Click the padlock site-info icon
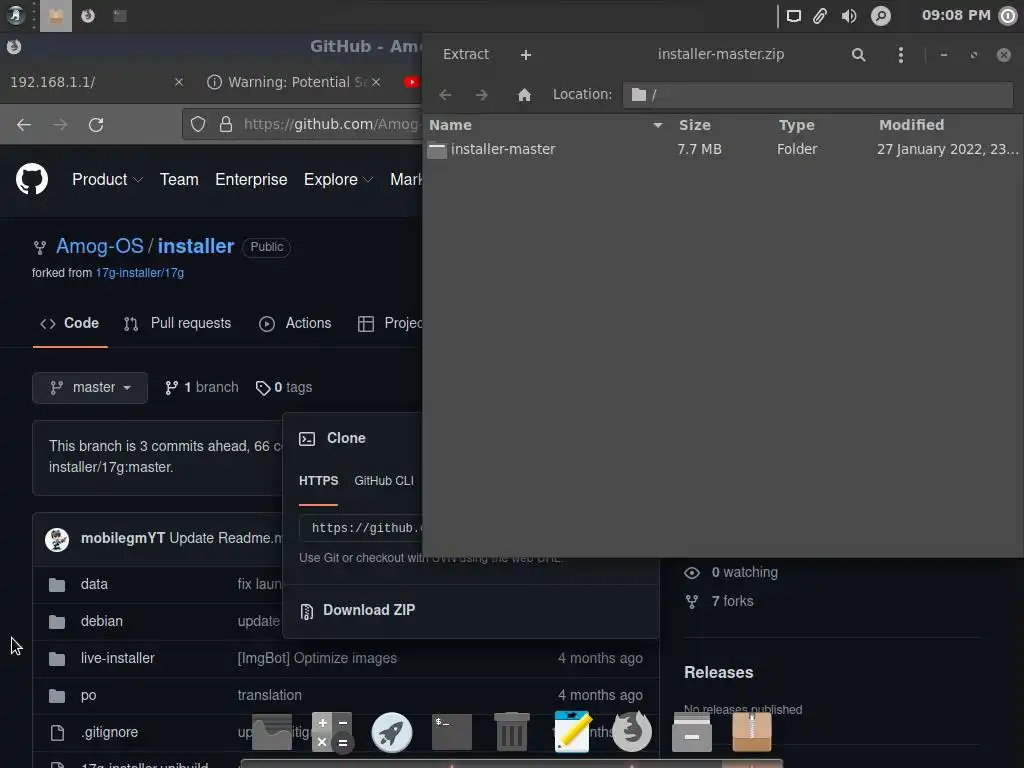The height and width of the screenshot is (768, 1024). click(226, 124)
